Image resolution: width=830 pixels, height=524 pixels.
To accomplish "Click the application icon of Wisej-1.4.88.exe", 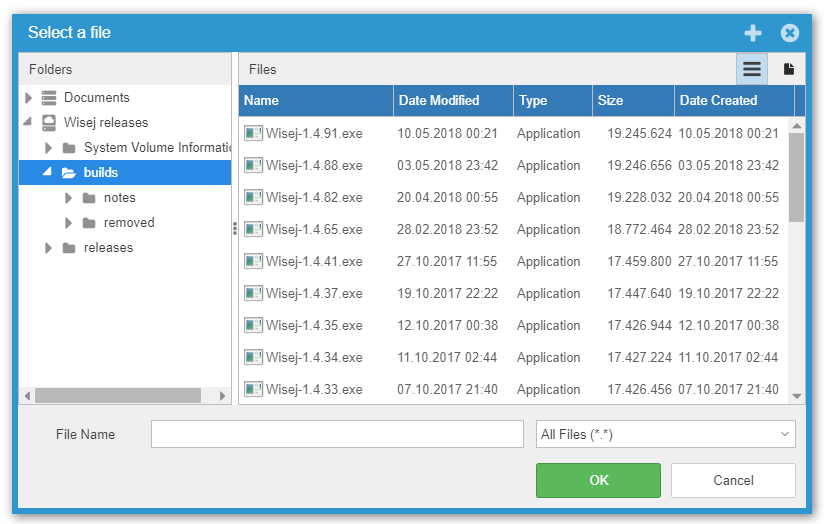I will 254,165.
